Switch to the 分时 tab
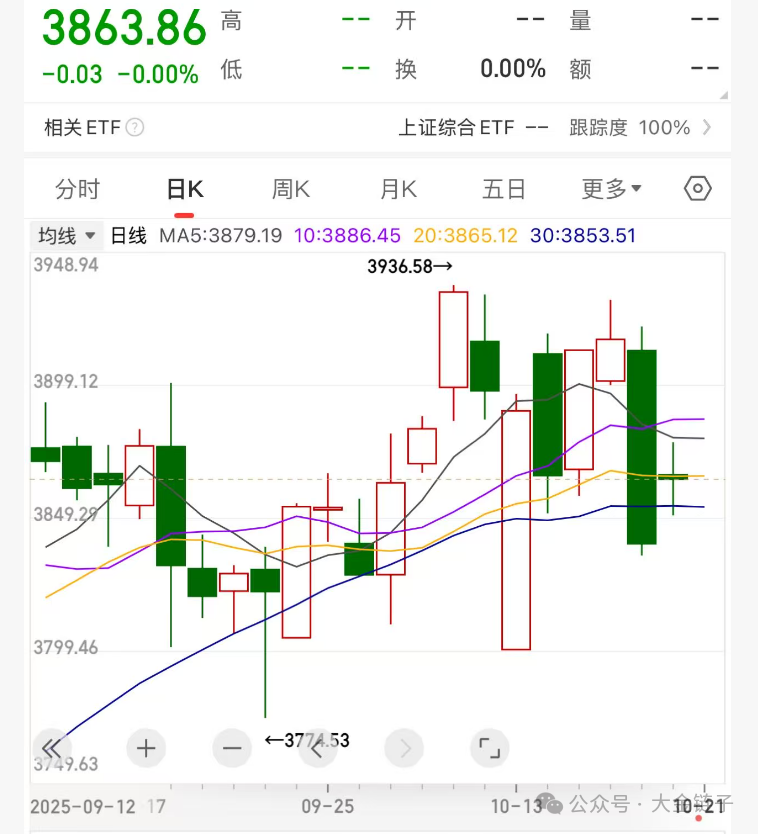Screen dimensions: 758x834 (78, 189)
